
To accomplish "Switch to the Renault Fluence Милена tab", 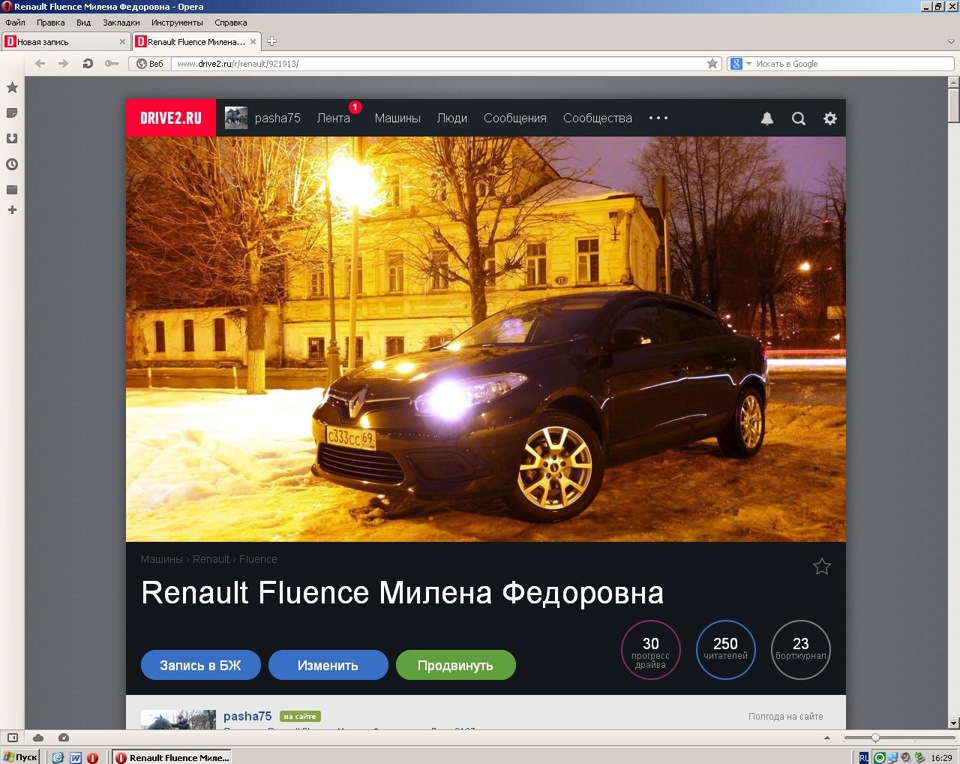I will coord(196,42).
